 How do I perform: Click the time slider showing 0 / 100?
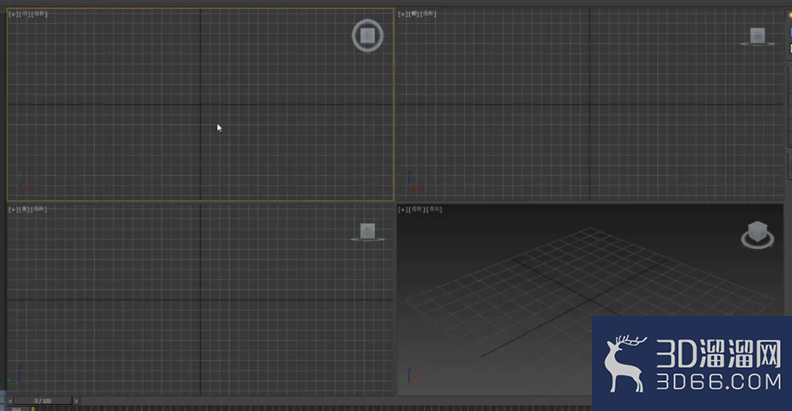click(43, 401)
